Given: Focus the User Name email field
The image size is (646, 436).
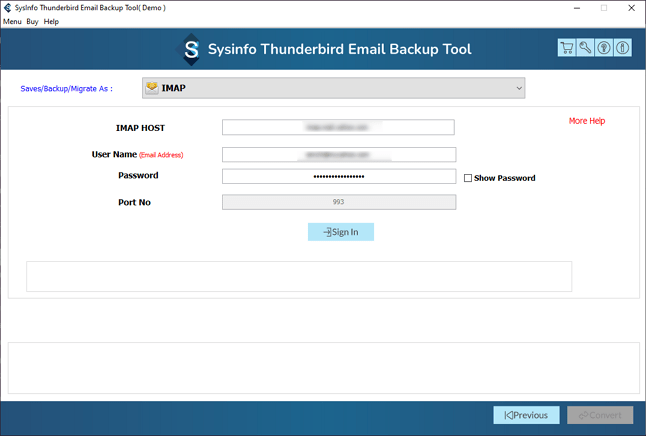Looking at the screenshot, I should pos(338,154).
